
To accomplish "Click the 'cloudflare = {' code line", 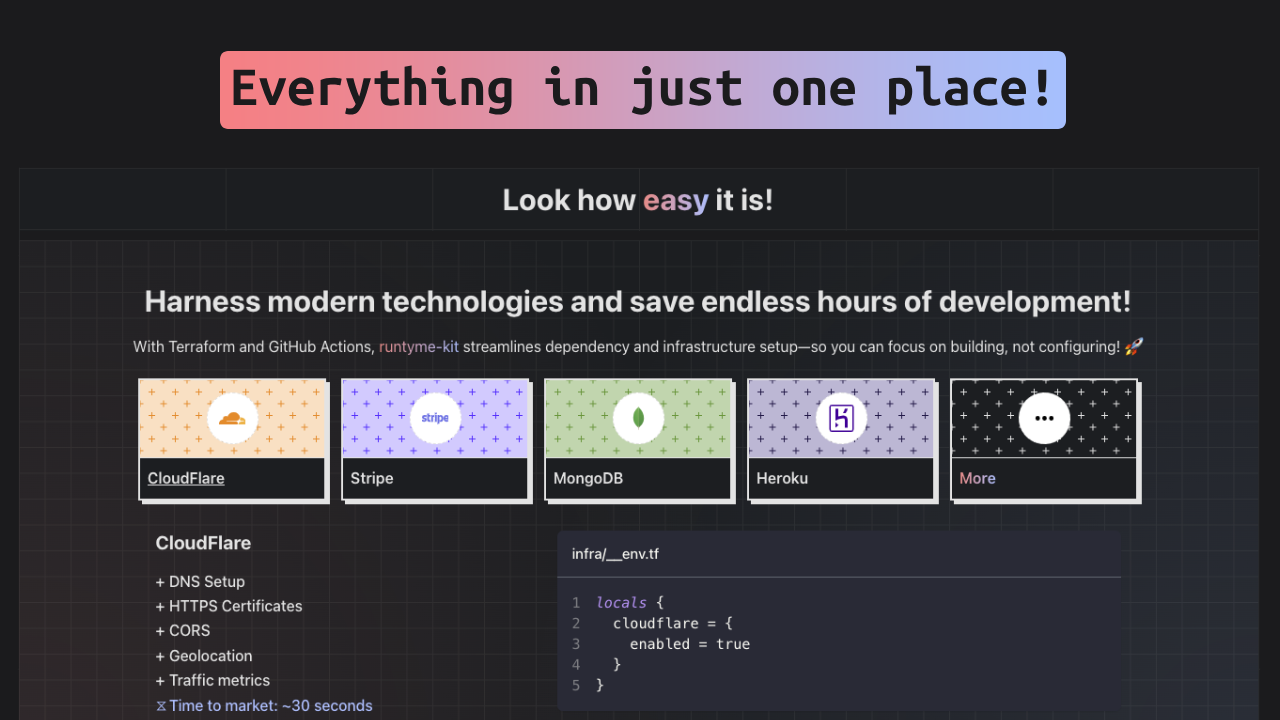I will [x=673, y=623].
